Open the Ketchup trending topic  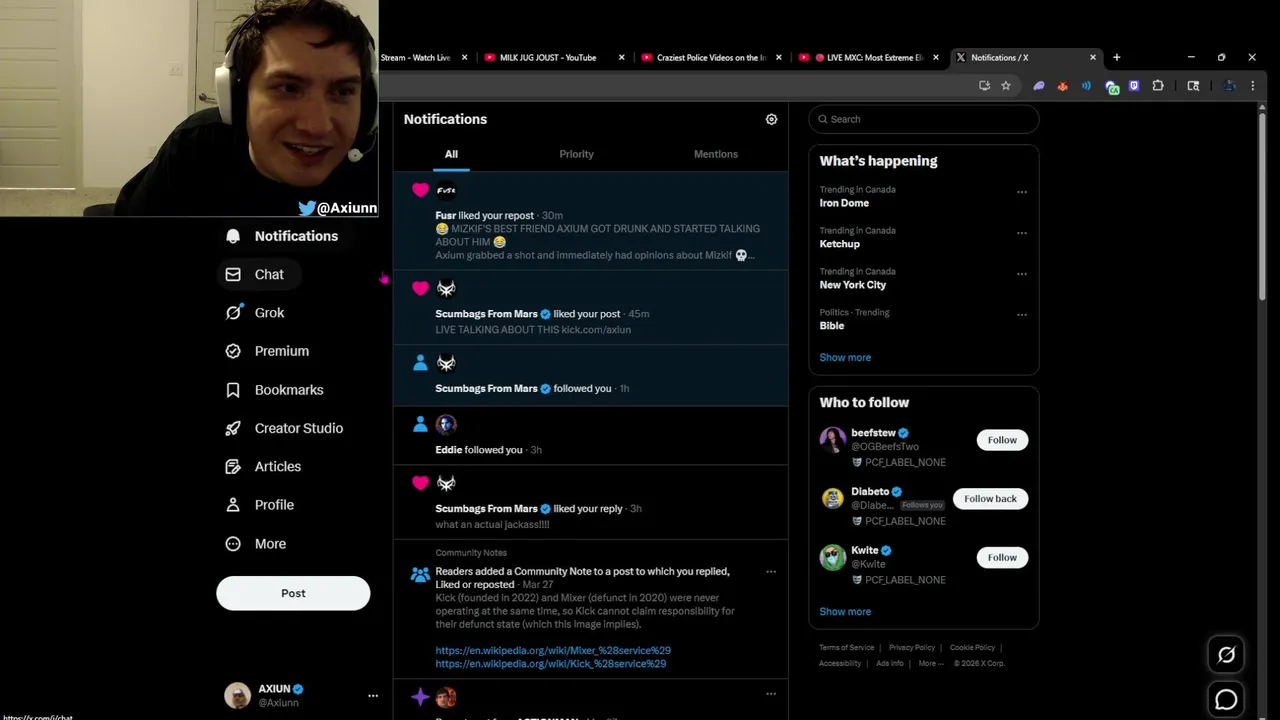(840, 244)
